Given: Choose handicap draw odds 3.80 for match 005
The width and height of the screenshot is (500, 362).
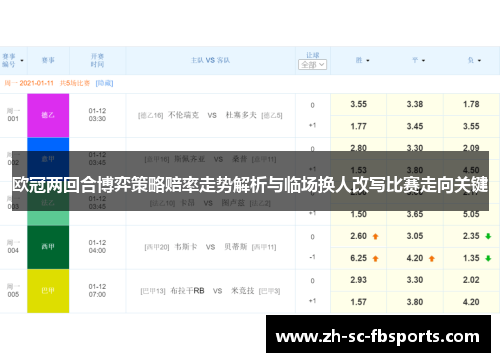Looking at the screenshot, I should (415, 302).
